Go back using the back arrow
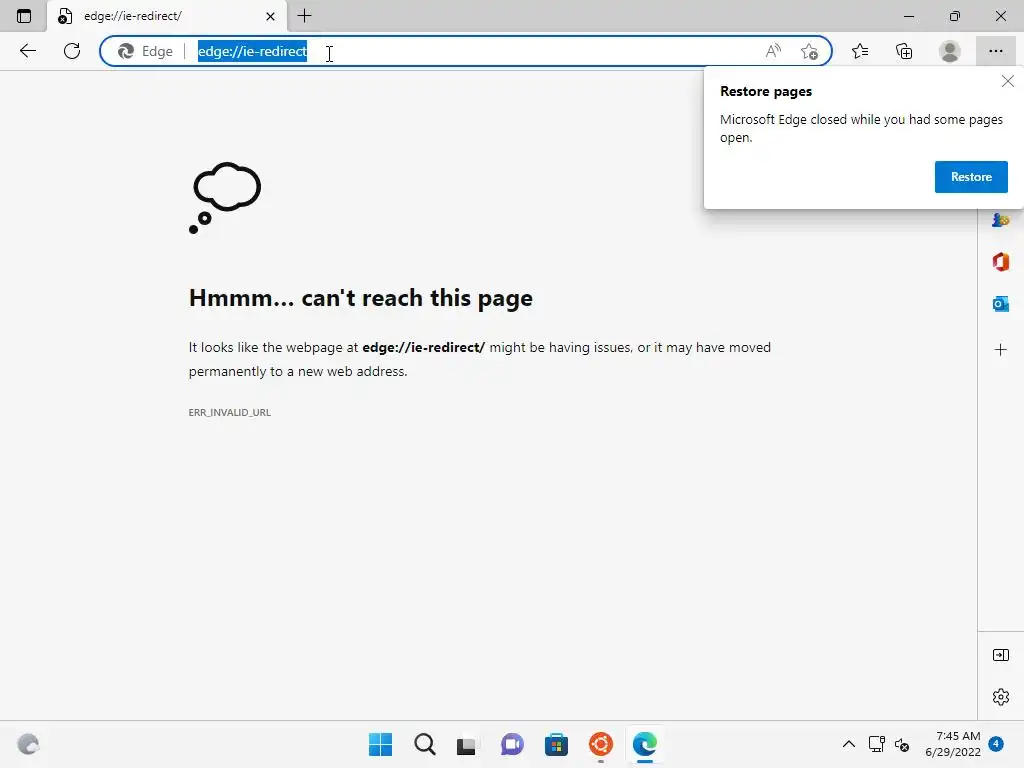This screenshot has width=1024, height=768. coord(27,51)
